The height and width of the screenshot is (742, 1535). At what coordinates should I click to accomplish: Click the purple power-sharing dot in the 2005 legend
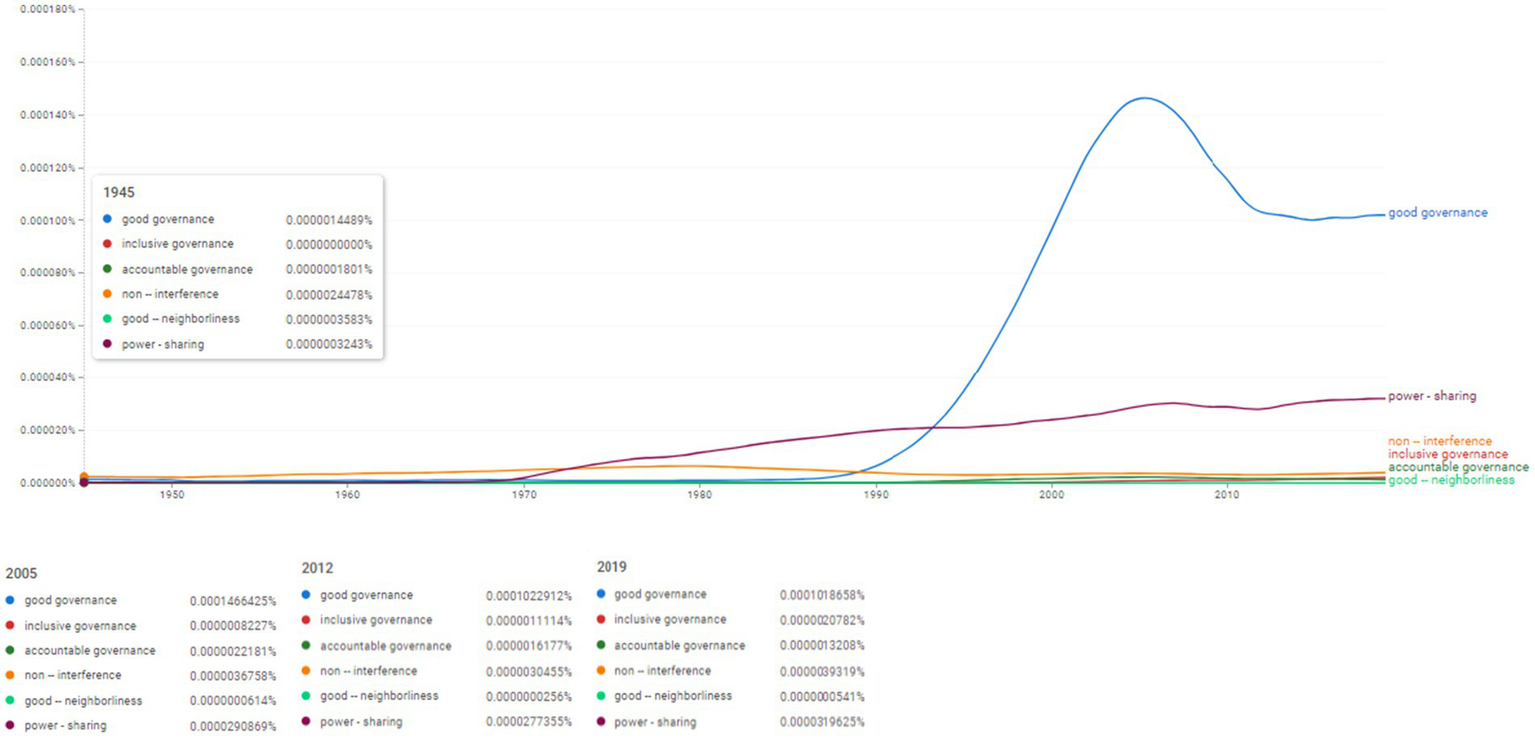point(10,726)
